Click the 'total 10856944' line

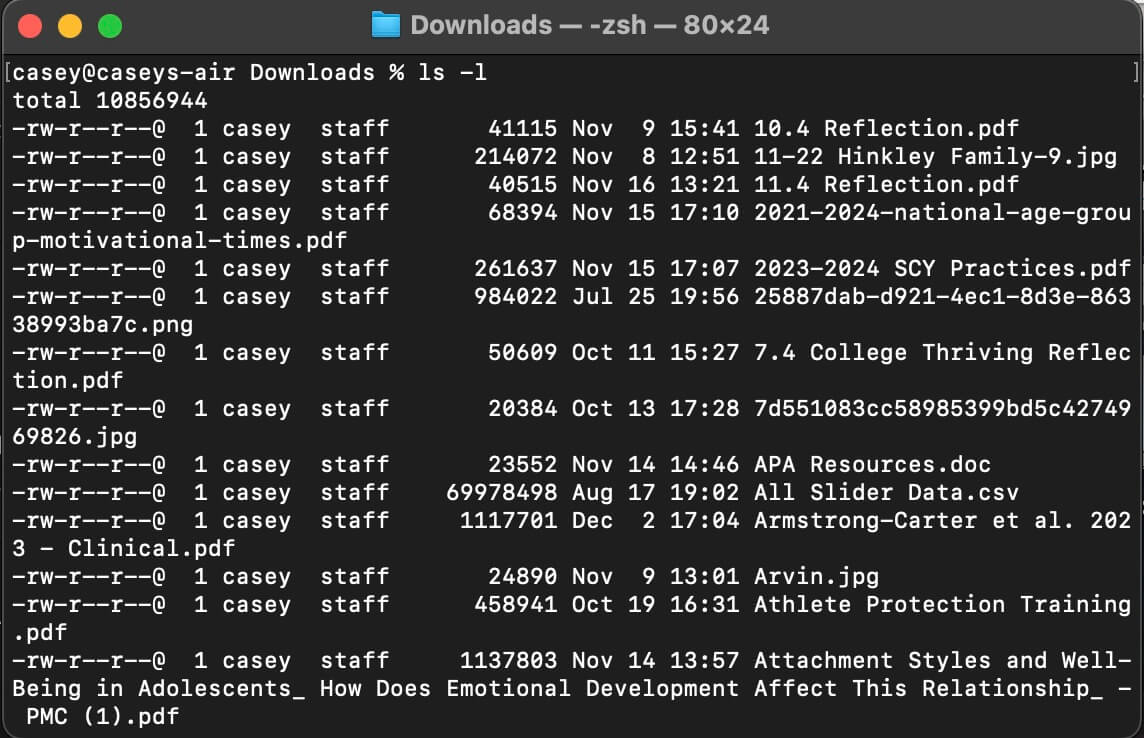pyautogui.click(x=110, y=101)
